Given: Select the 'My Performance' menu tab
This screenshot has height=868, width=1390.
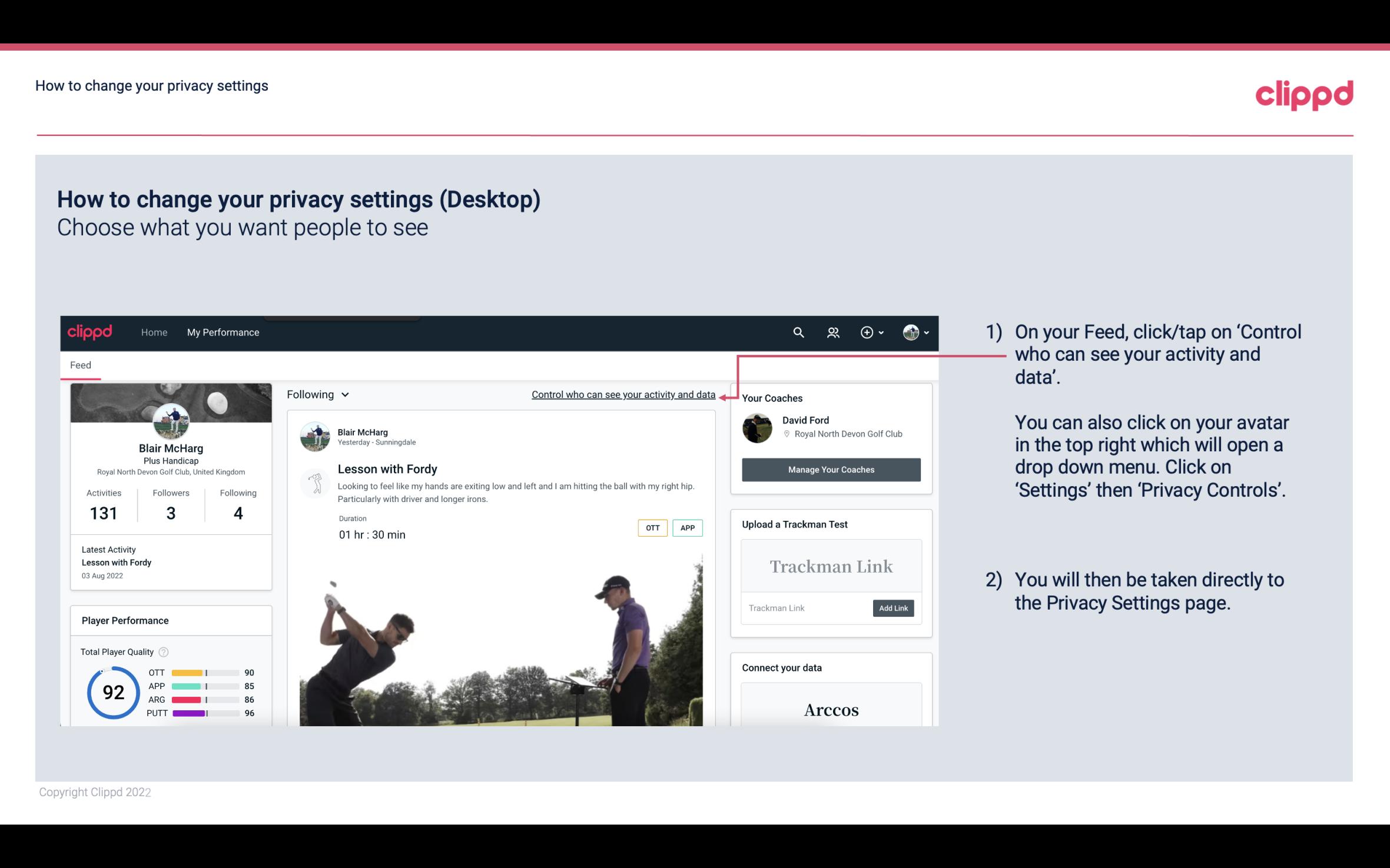Looking at the screenshot, I should coord(222,331).
